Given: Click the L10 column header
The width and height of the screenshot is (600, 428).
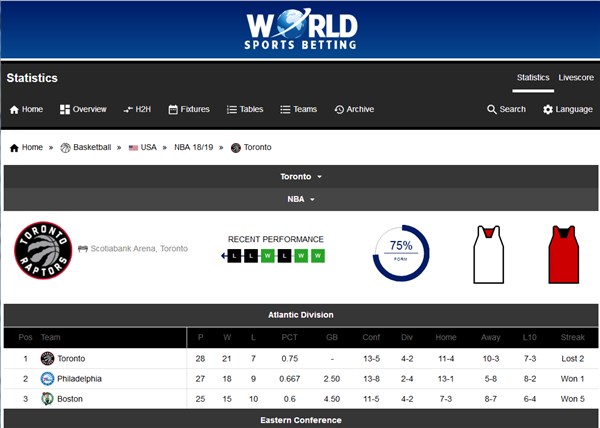Looking at the screenshot, I should coord(530,337).
